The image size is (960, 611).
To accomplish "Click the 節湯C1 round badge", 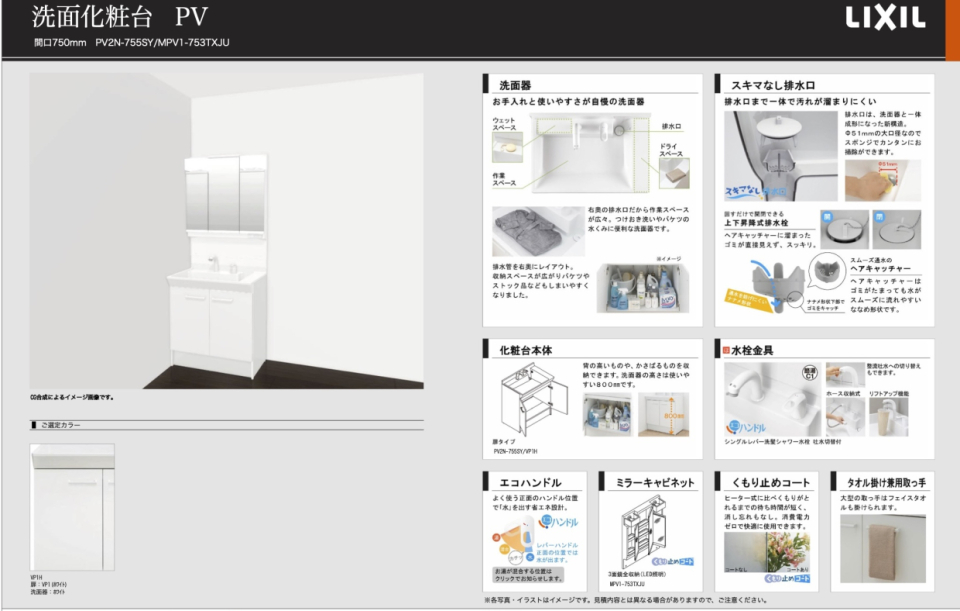I will 810,371.
